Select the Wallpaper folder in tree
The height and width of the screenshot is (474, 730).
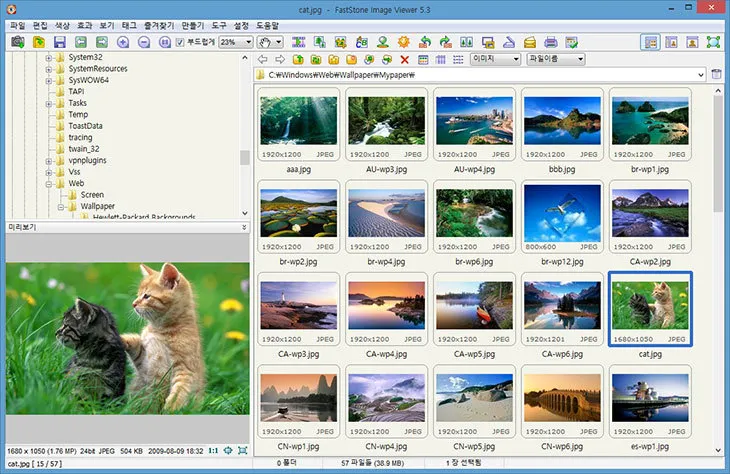tap(97, 206)
